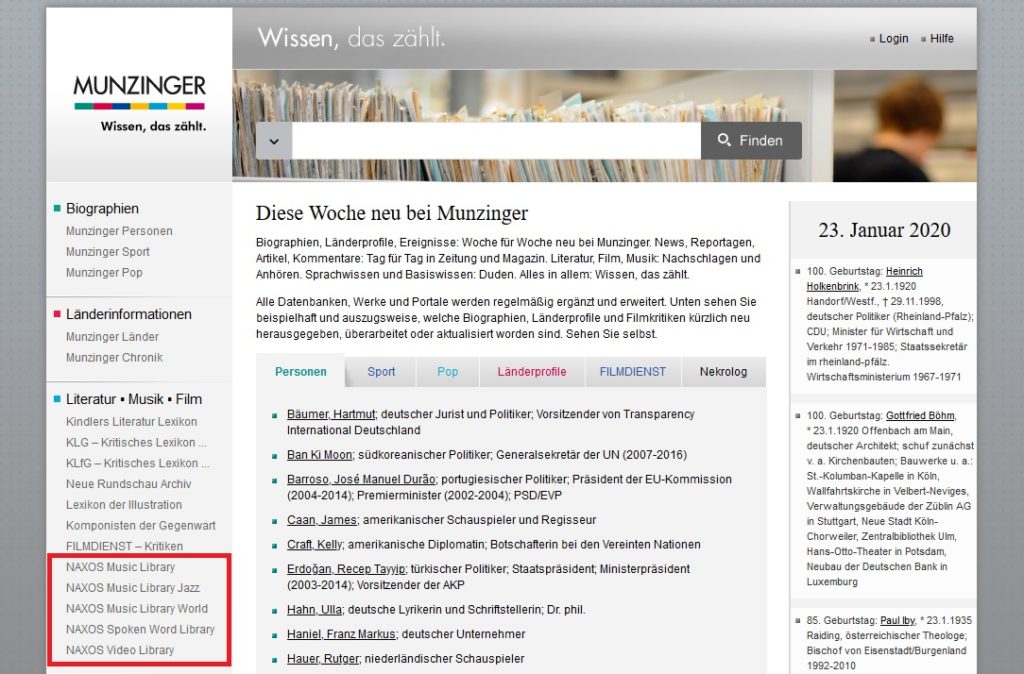Open Kindlers Literatur Lexikon
1024x674 pixels.
coord(131,422)
